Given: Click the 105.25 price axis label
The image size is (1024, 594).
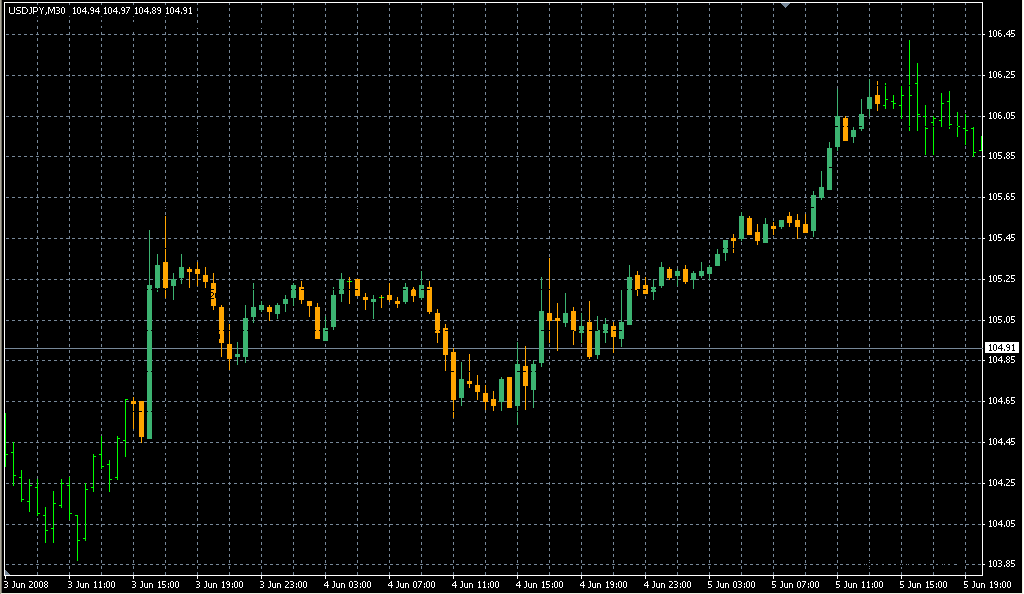Looking at the screenshot, I should point(1001,279).
